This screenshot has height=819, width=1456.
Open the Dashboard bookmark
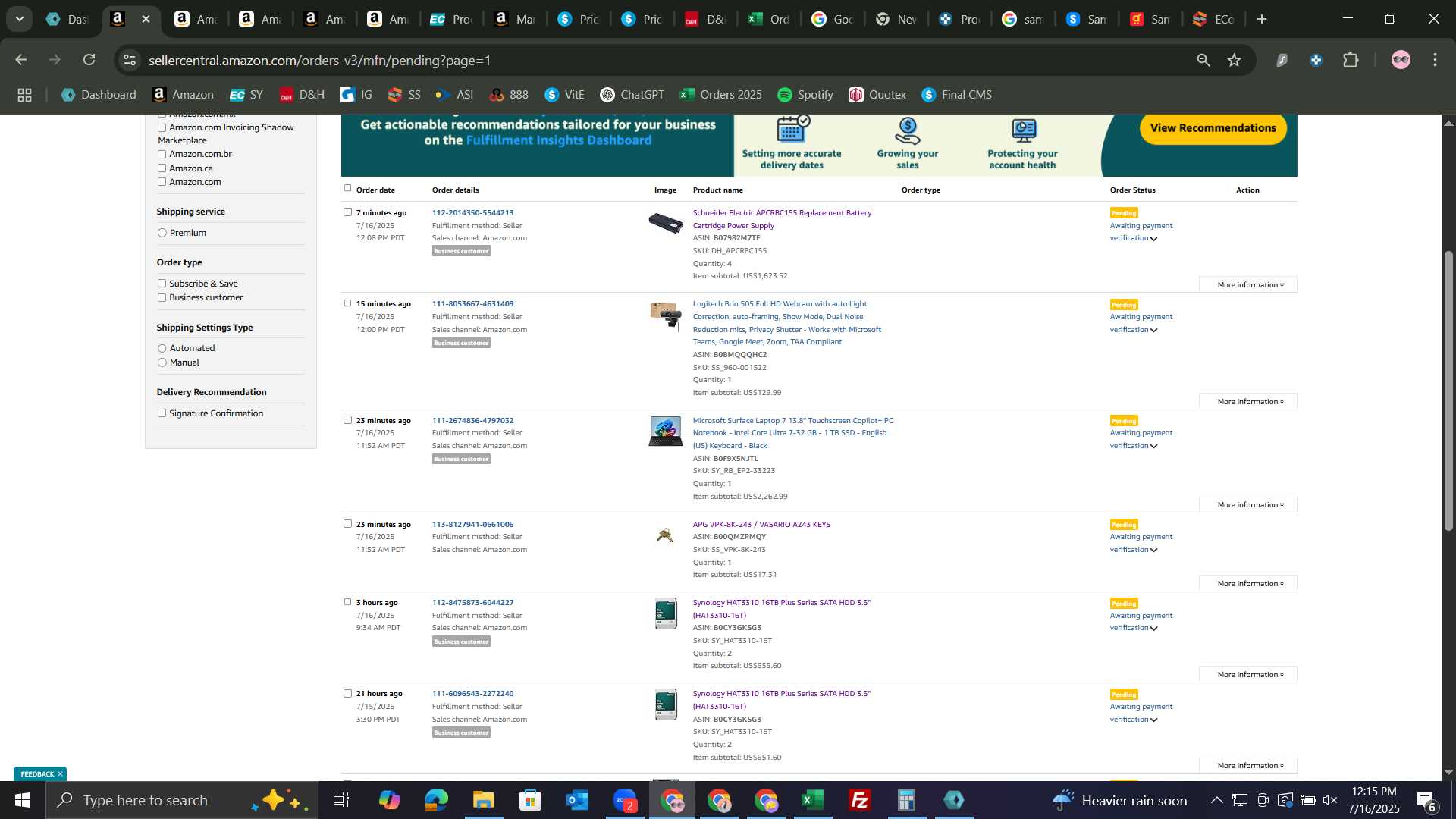pos(99,95)
